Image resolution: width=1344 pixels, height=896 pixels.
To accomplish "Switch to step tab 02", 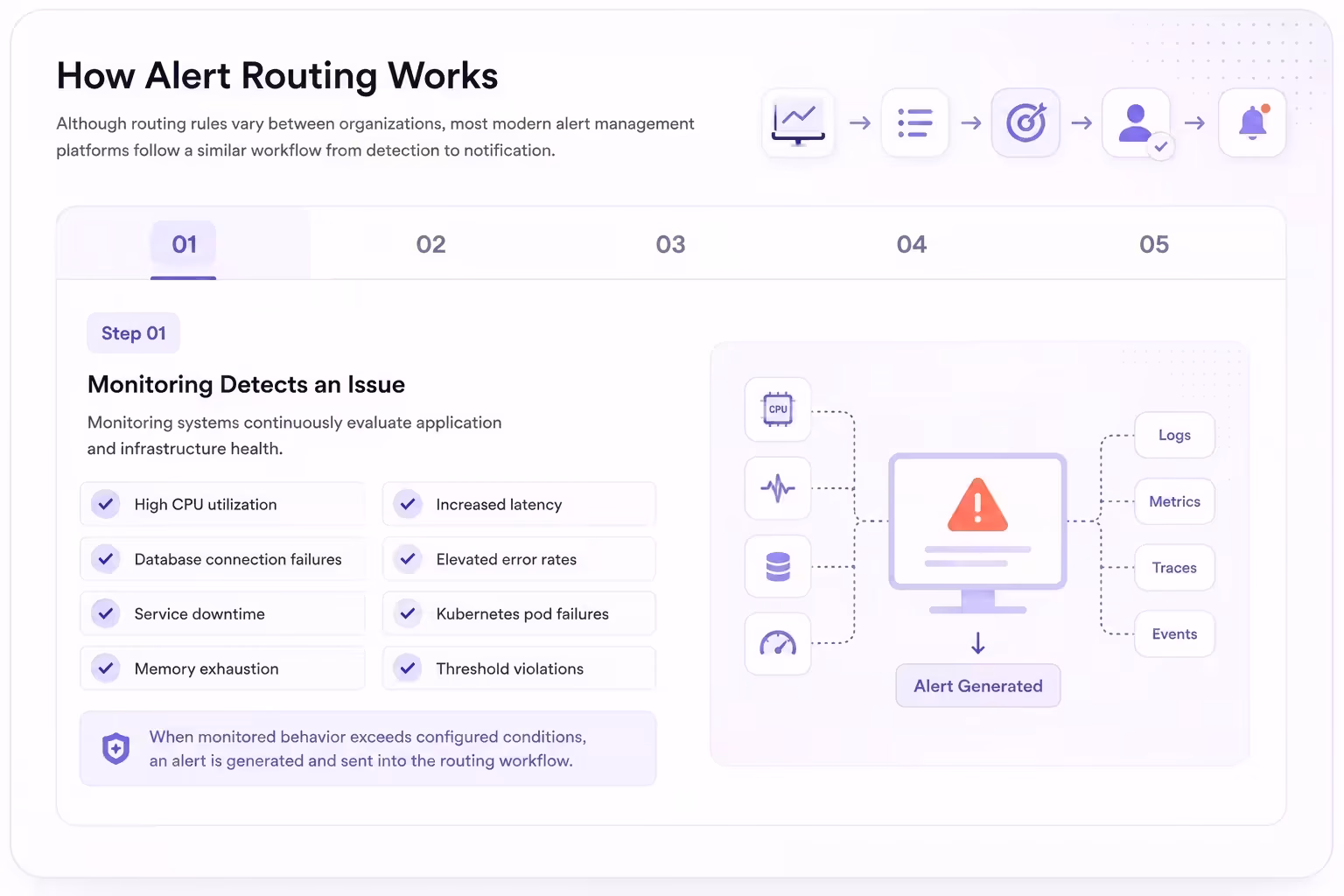I will [430, 244].
